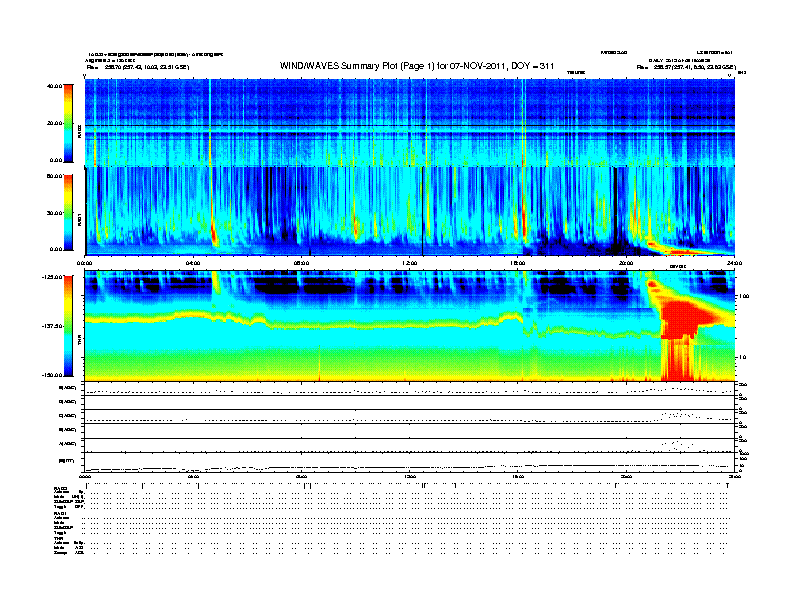Screen dimensions: 792x612
Task: Click the topmost line plot below TNR panel
Action: (x=409, y=388)
